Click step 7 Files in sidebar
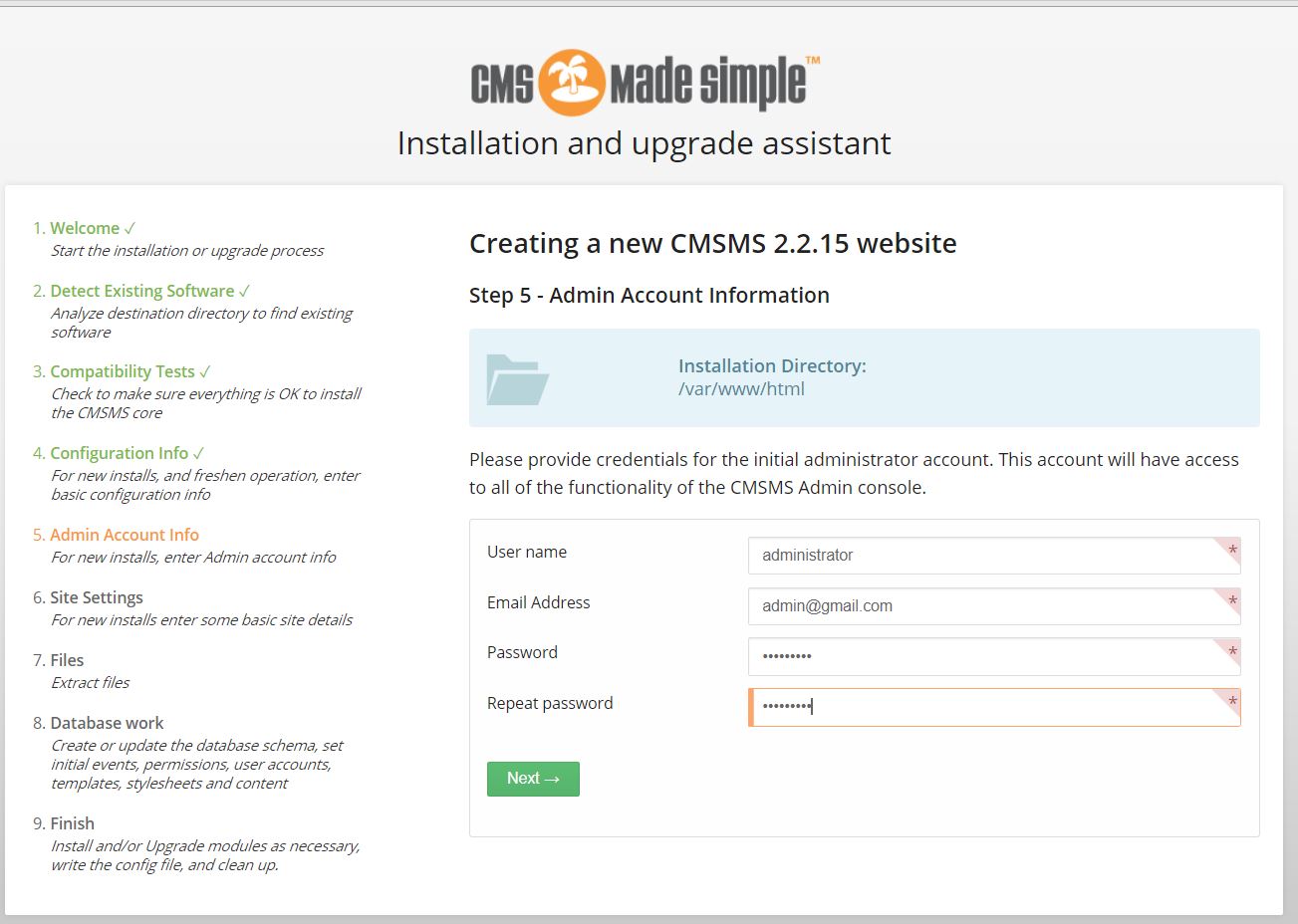1298x924 pixels. [67, 660]
